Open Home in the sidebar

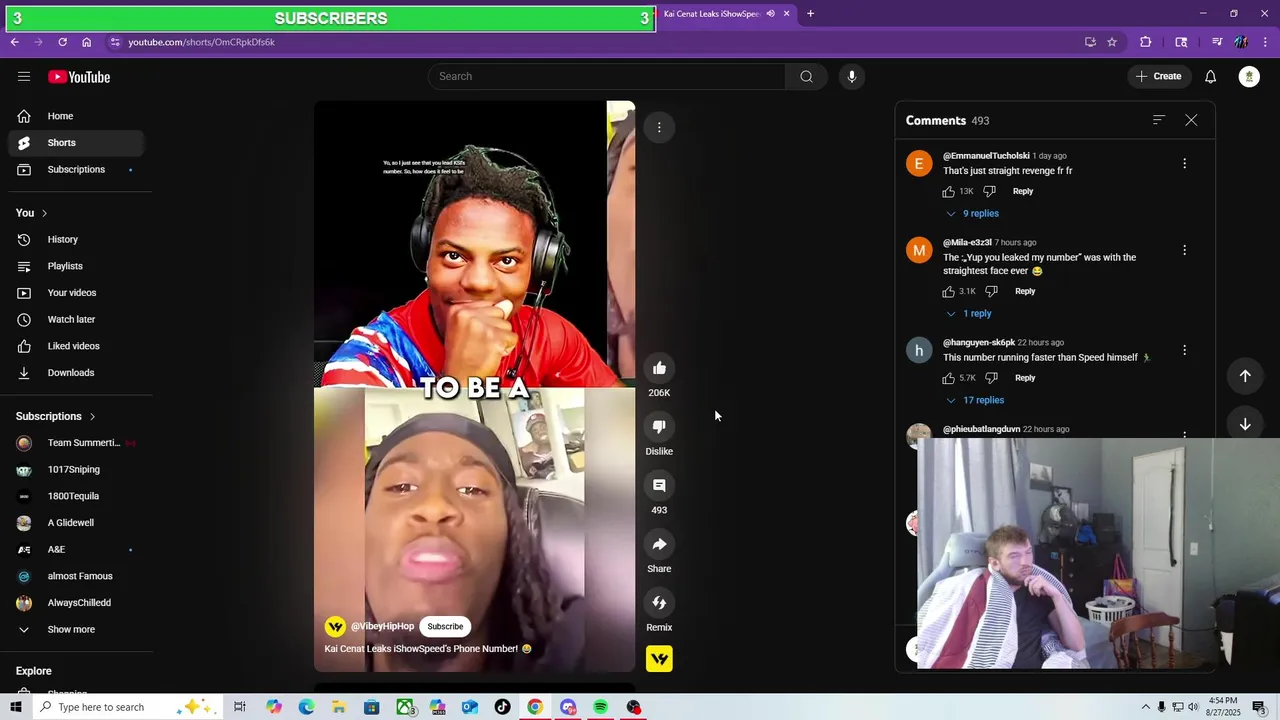pos(76,116)
